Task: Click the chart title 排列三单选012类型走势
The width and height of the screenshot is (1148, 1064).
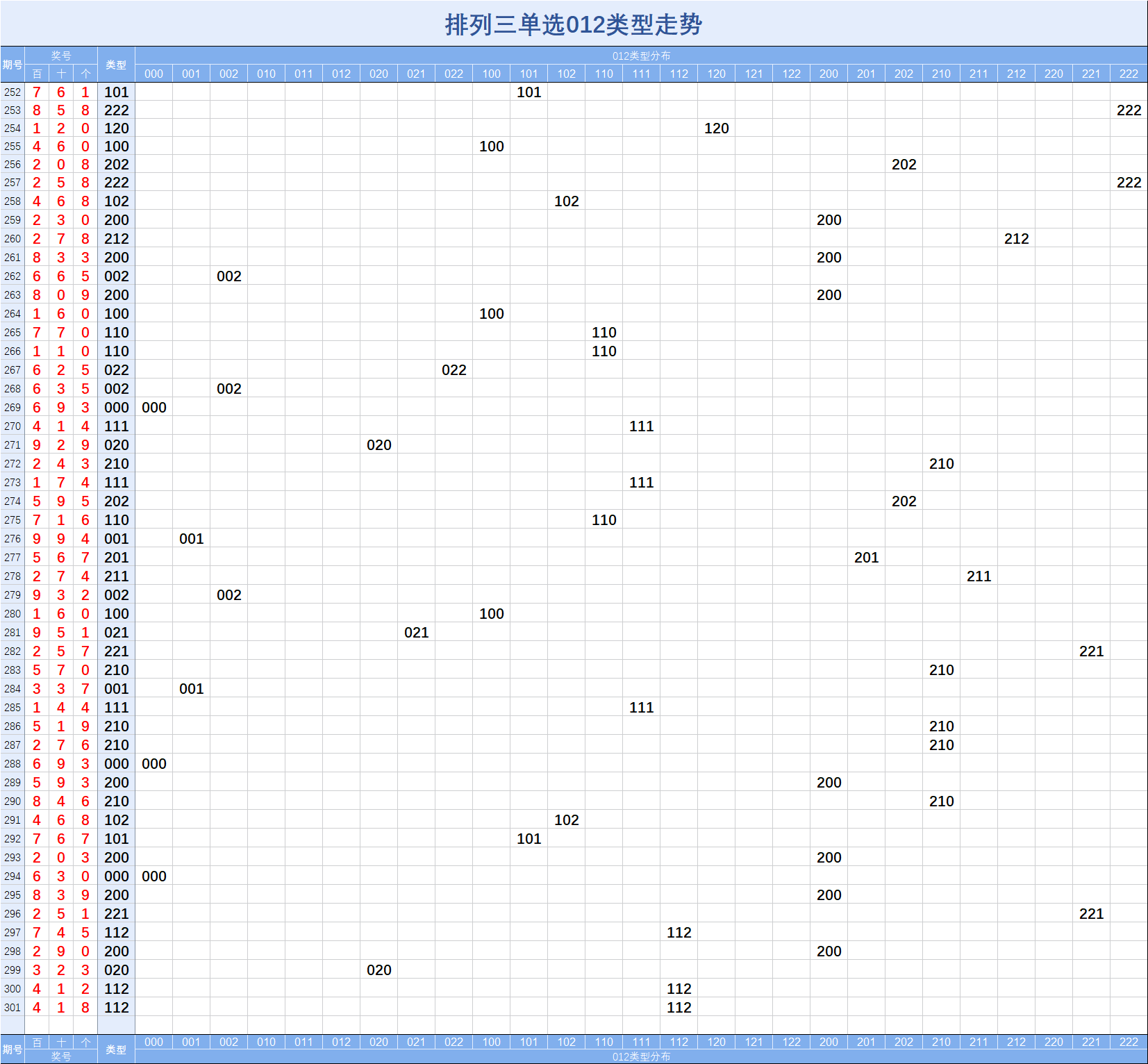Action: coord(574,25)
